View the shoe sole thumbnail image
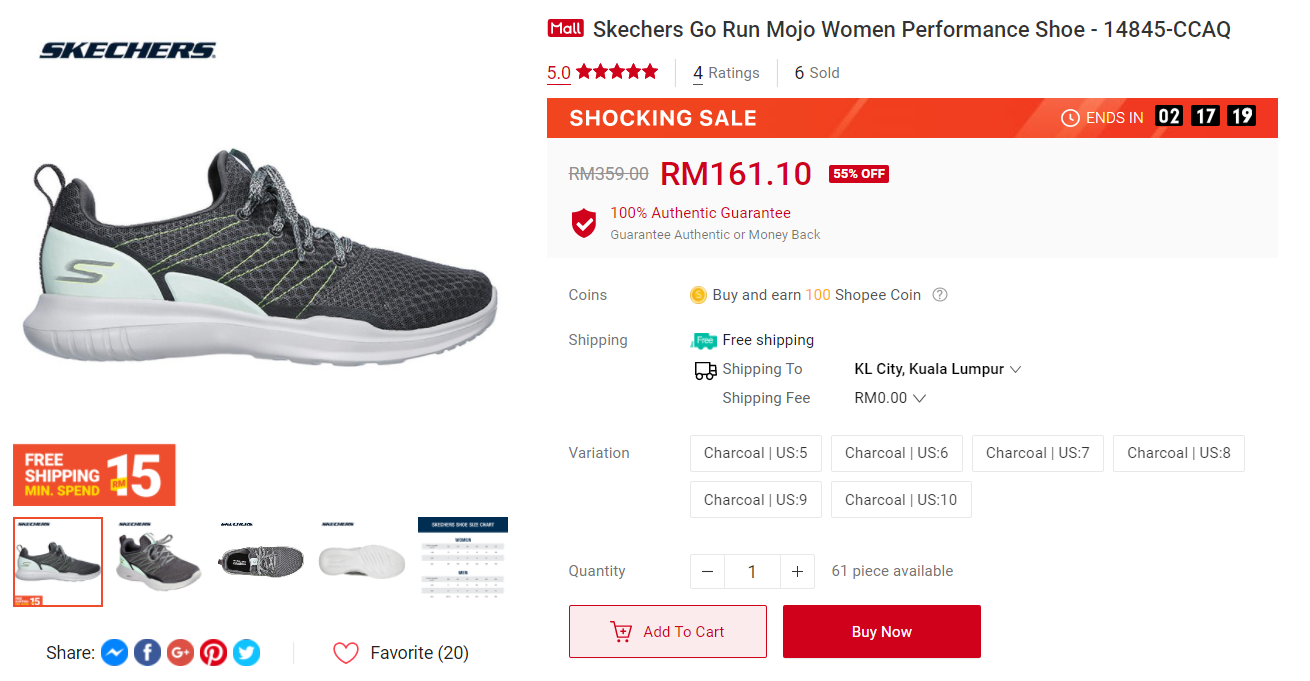Screen dimensions: 1310x681 pos(362,561)
